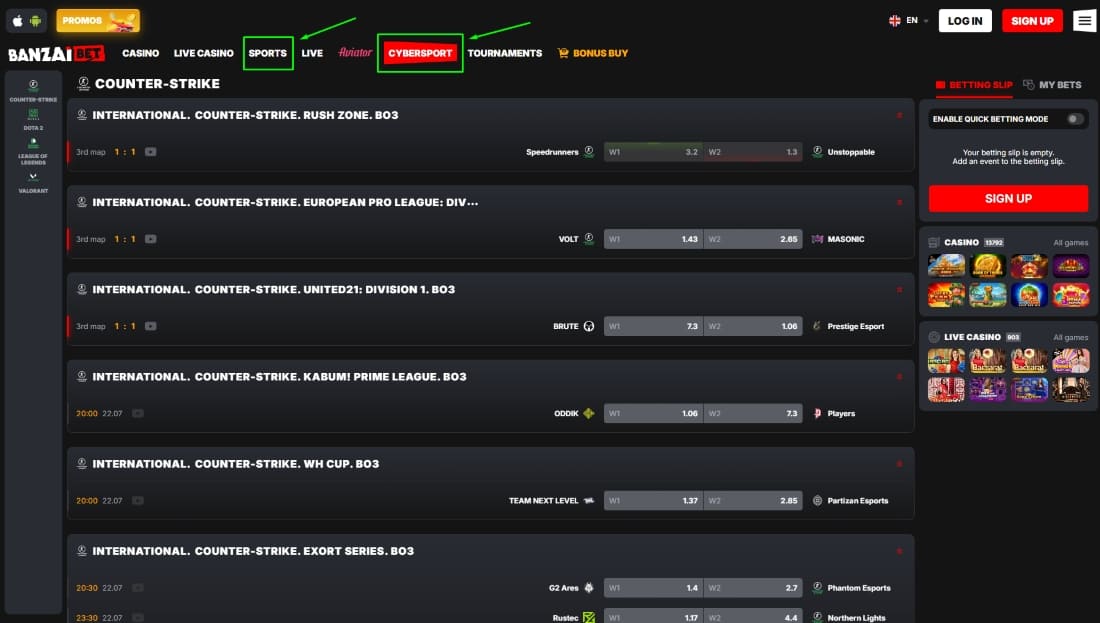Click red marker on United21 Division 1
The width and height of the screenshot is (1100, 623).
tap(899, 290)
